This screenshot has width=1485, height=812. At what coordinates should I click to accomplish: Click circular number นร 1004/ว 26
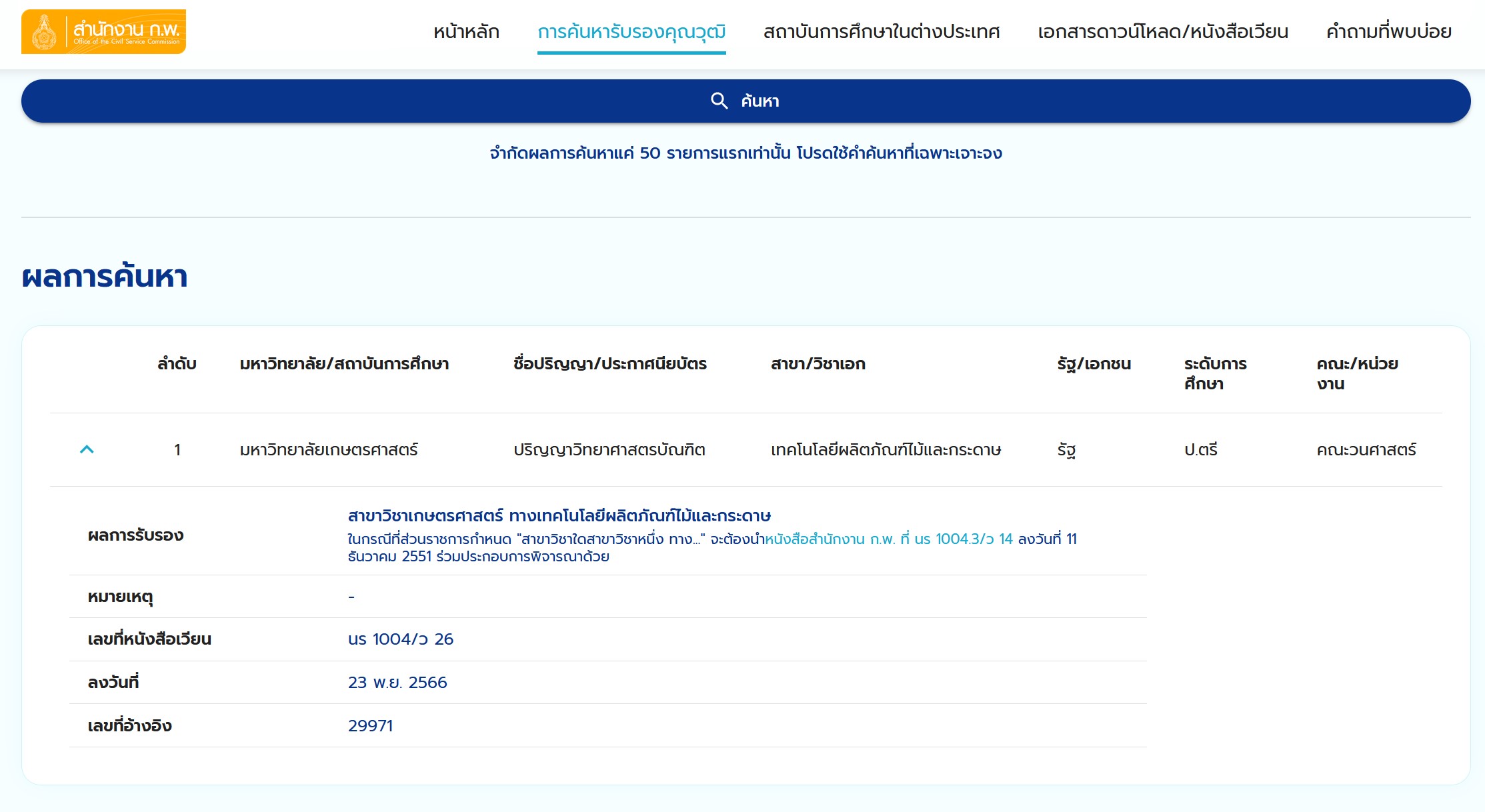[400, 639]
